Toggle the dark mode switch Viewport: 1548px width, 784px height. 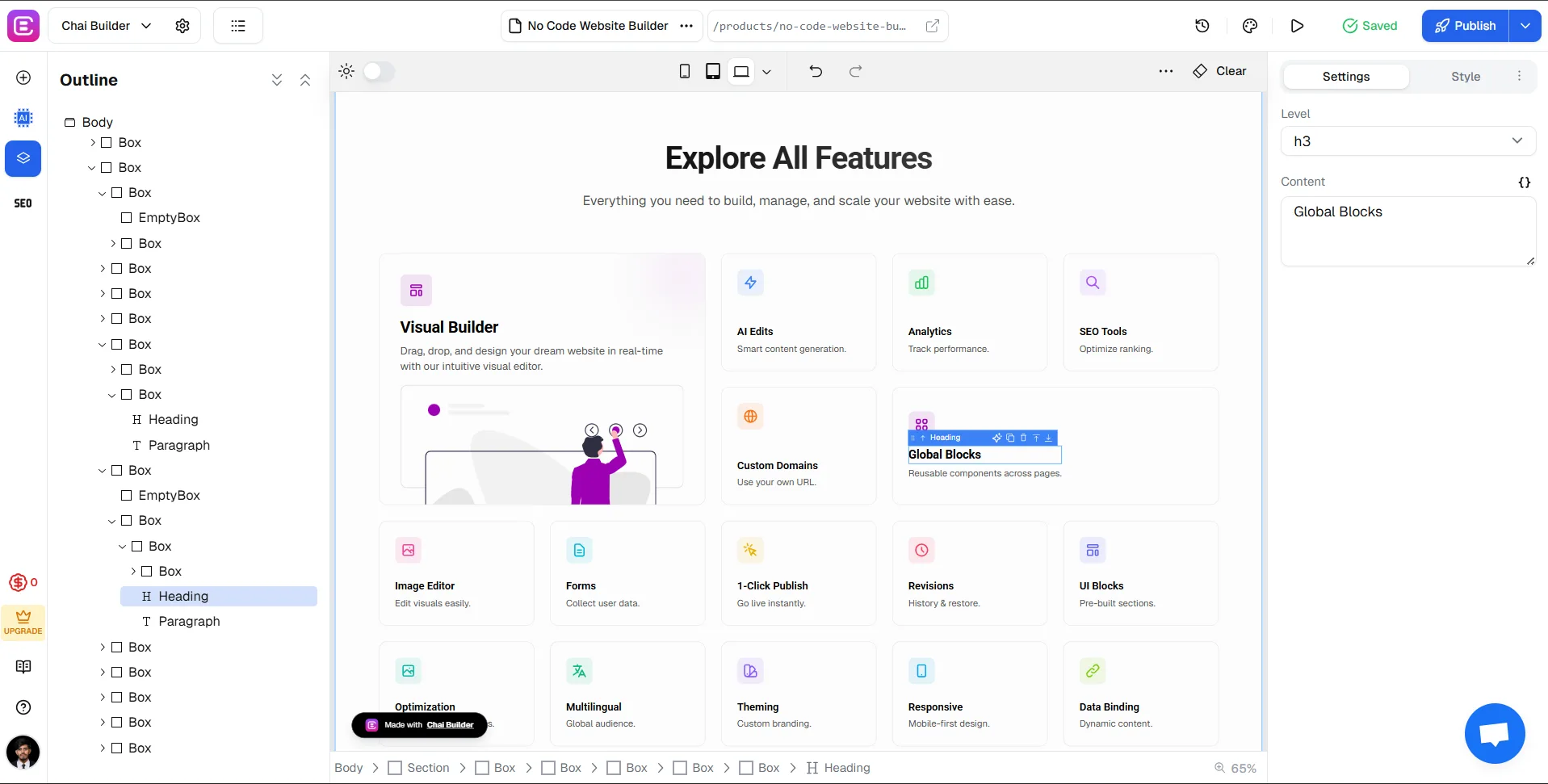[378, 71]
